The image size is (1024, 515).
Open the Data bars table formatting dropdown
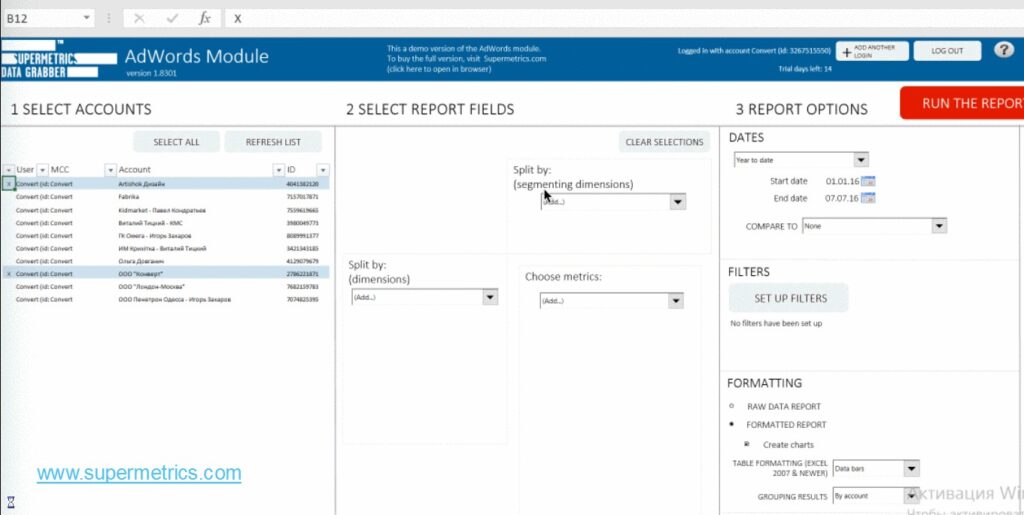point(912,469)
